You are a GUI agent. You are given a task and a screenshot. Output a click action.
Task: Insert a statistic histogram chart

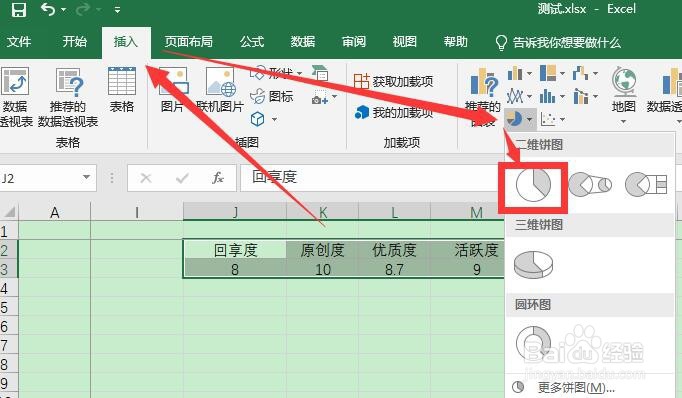(x=548, y=96)
